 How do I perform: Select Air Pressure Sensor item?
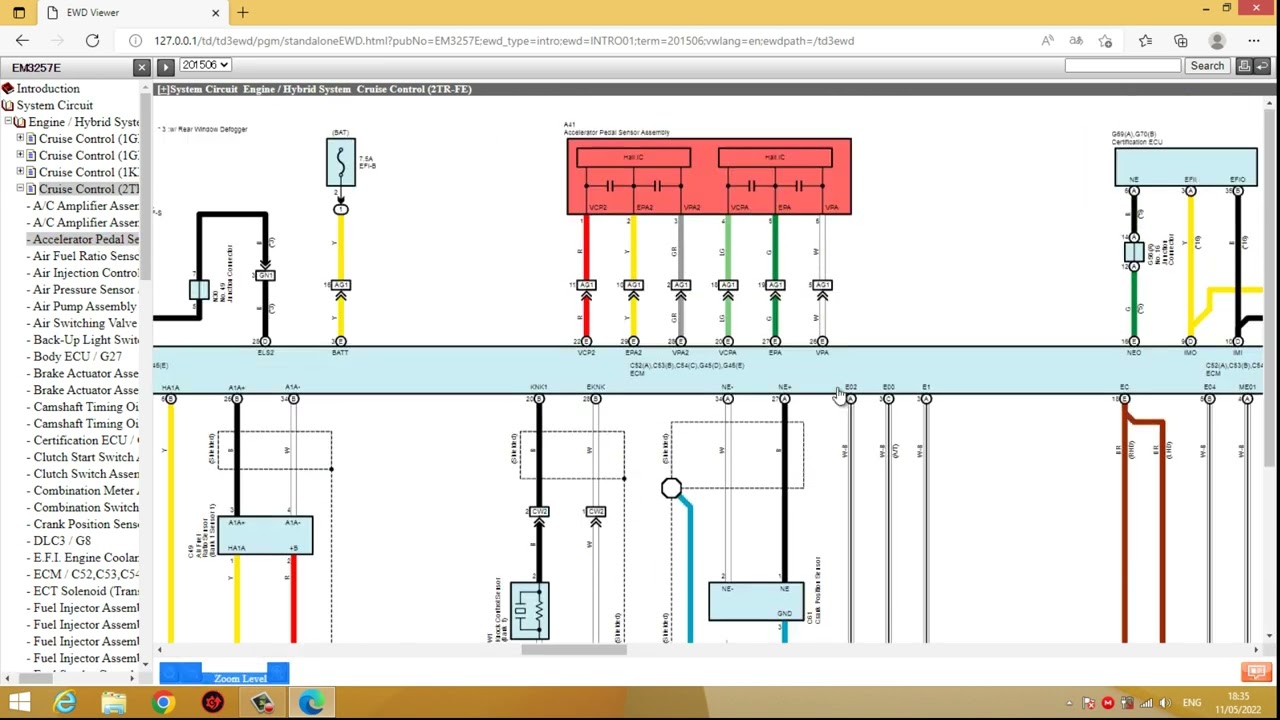85,290
